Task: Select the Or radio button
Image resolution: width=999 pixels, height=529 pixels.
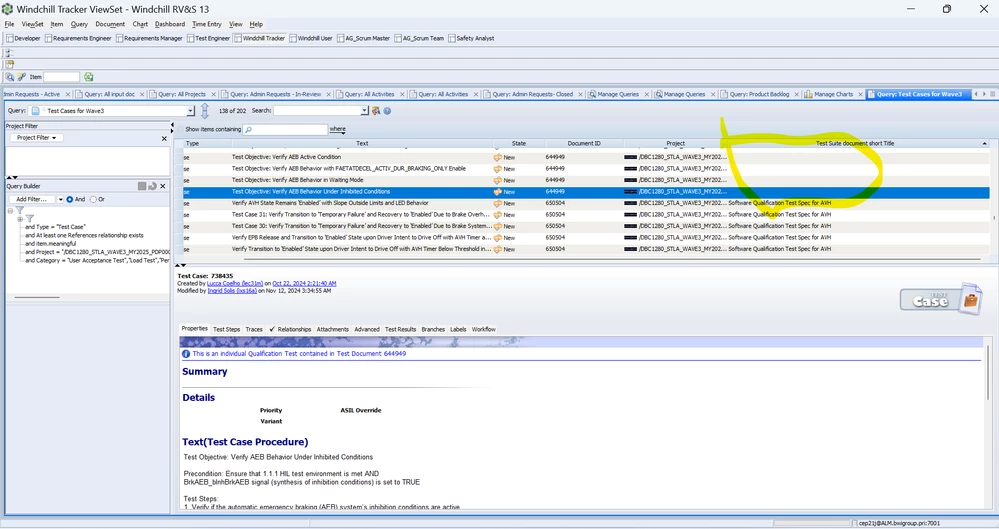Action: [94, 199]
